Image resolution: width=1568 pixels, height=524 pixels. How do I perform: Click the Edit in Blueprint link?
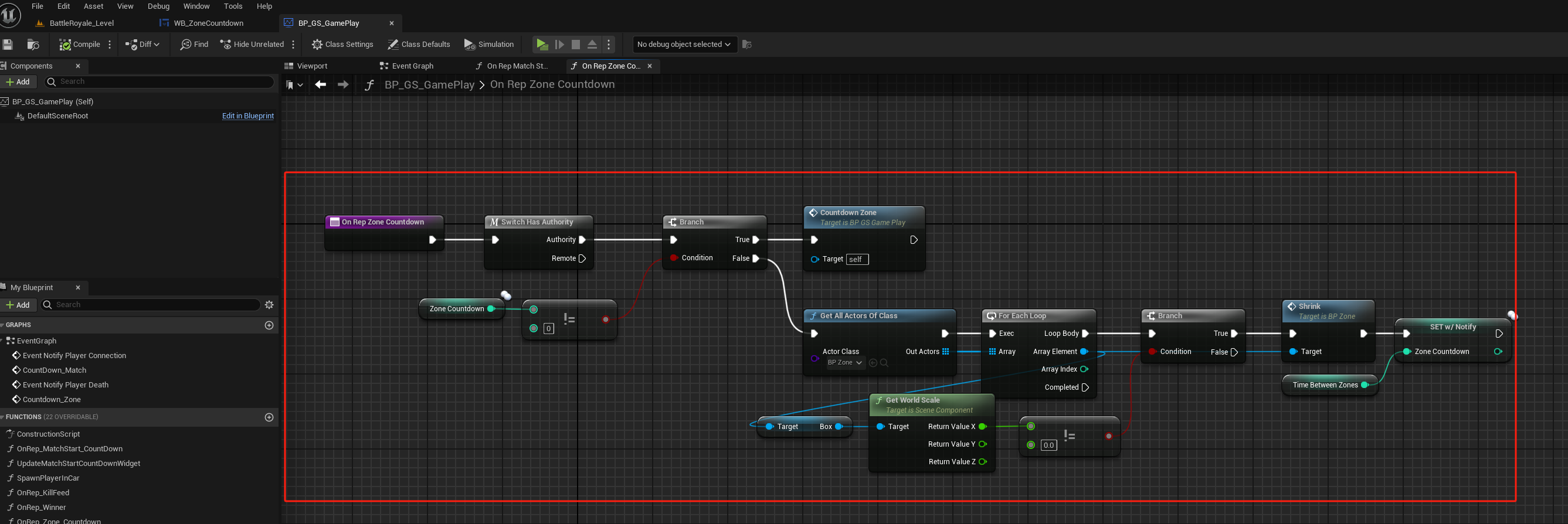point(247,115)
